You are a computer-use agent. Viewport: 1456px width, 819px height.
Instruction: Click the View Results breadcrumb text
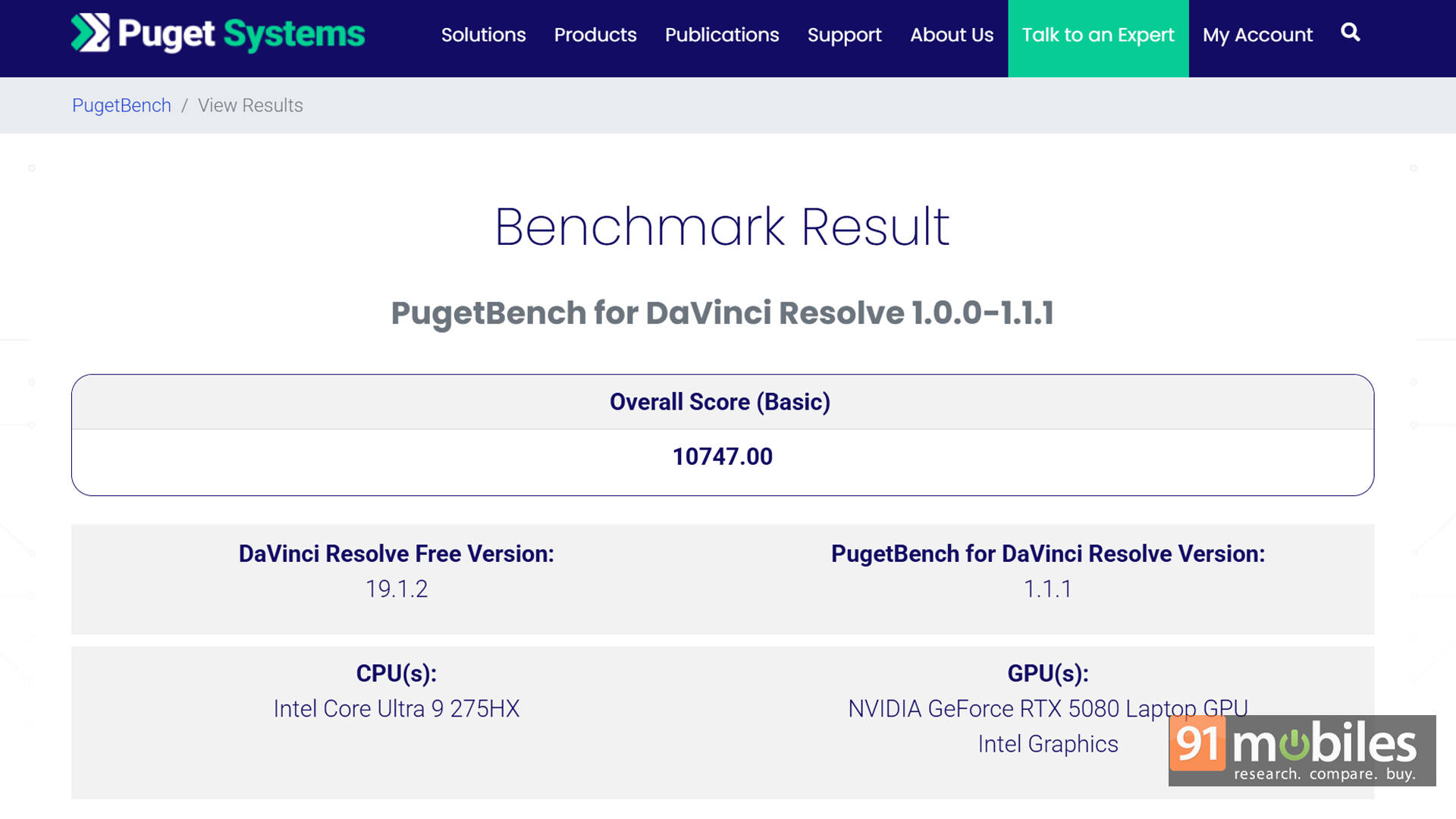[x=250, y=105]
